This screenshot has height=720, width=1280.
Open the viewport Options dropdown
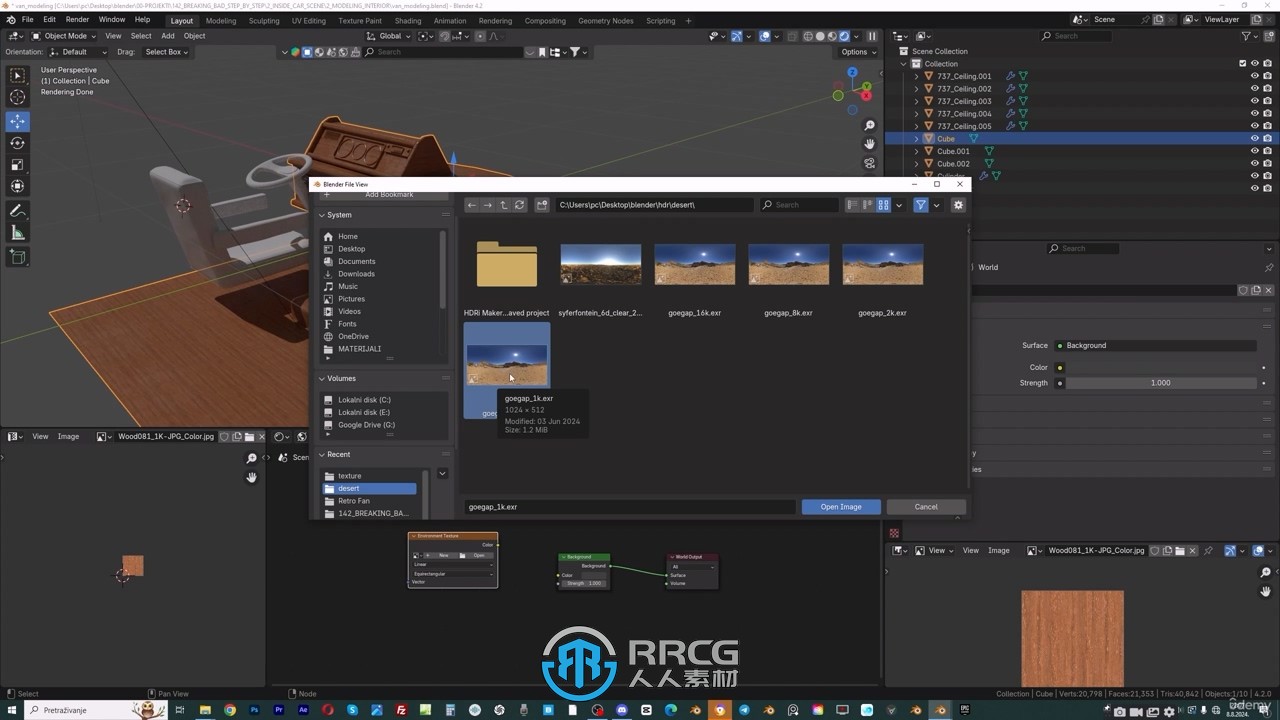pyautogui.click(x=858, y=52)
